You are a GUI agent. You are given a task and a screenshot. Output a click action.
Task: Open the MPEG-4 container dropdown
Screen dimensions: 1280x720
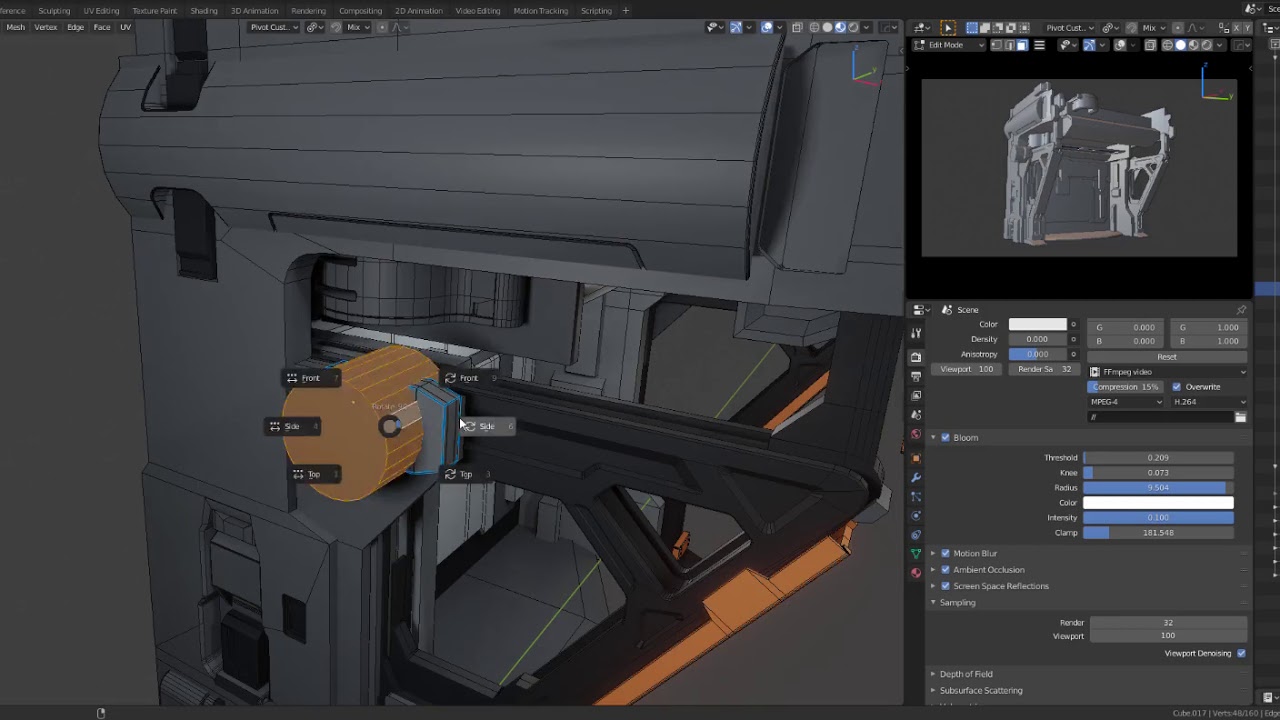coord(1126,402)
